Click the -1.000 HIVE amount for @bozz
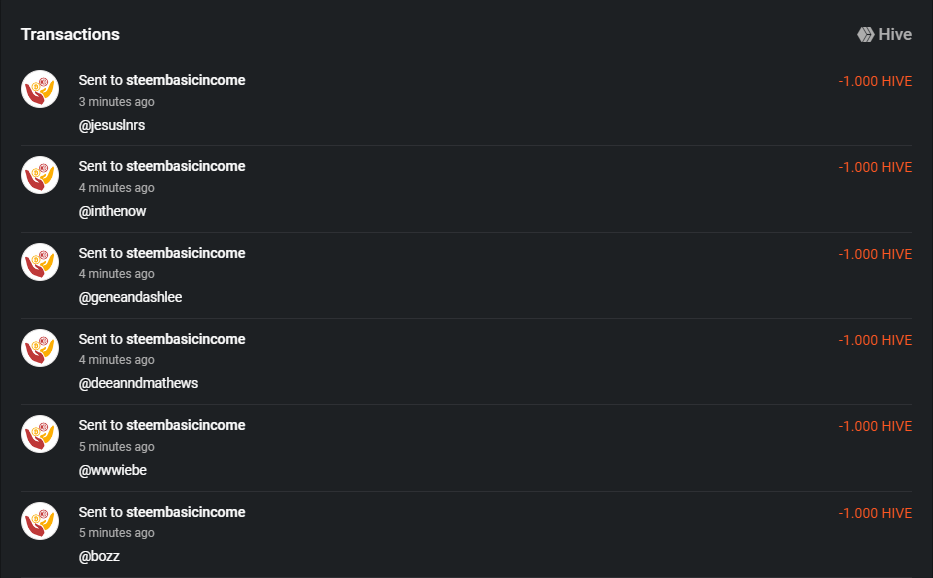The image size is (933, 578). pyautogui.click(x=875, y=513)
